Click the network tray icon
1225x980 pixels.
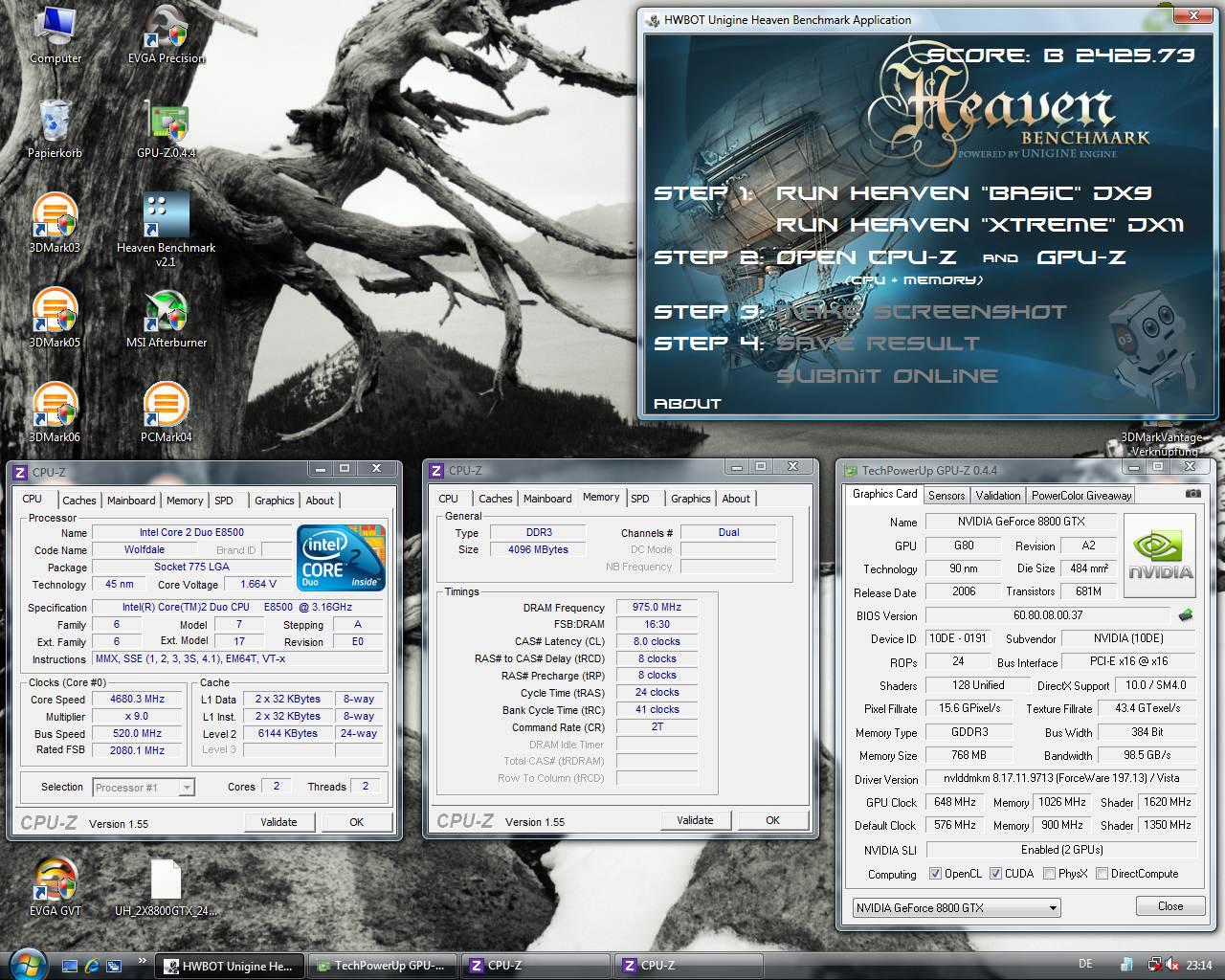pyautogui.click(x=1154, y=965)
